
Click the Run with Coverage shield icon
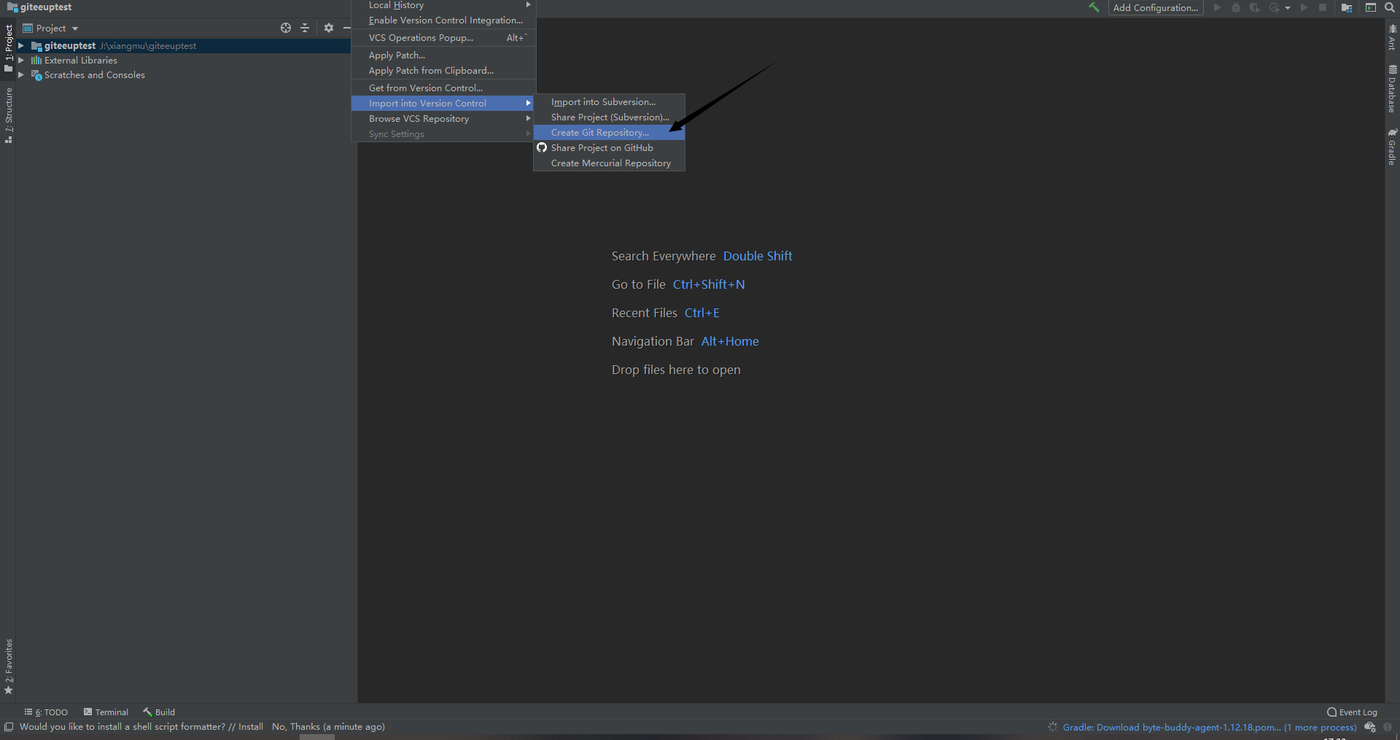coord(1255,7)
